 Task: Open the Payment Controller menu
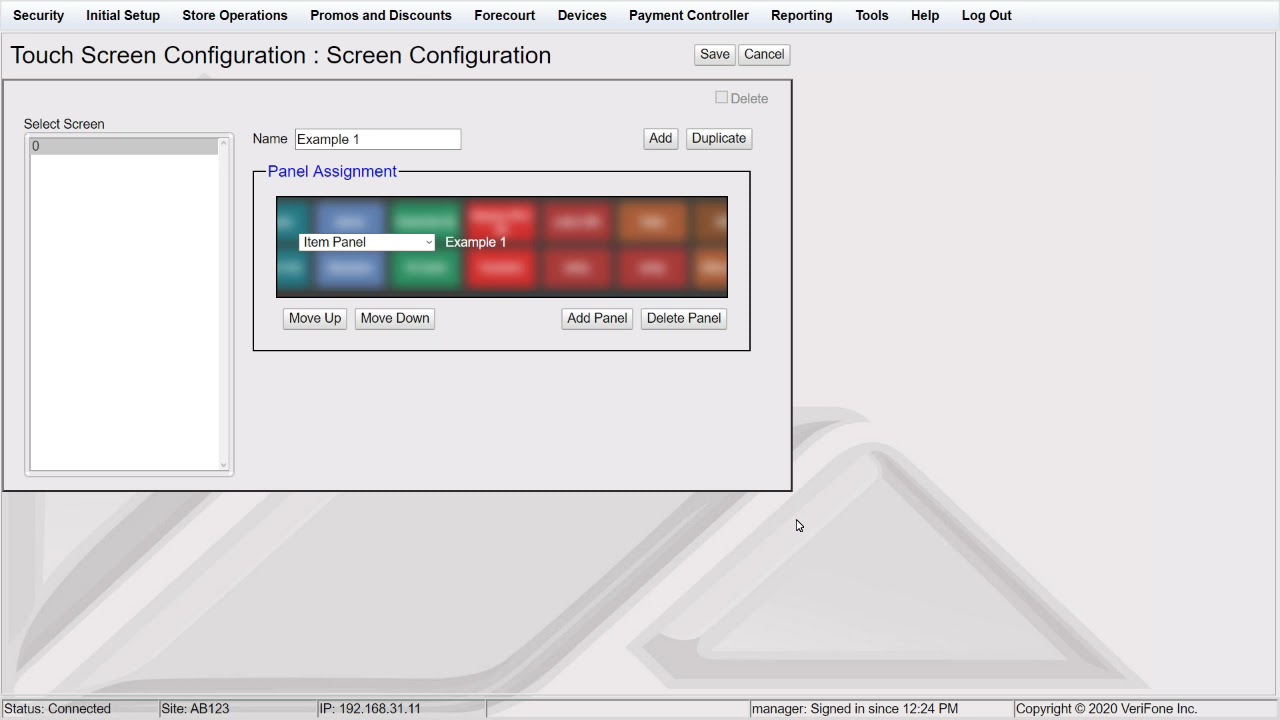[689, 15]
